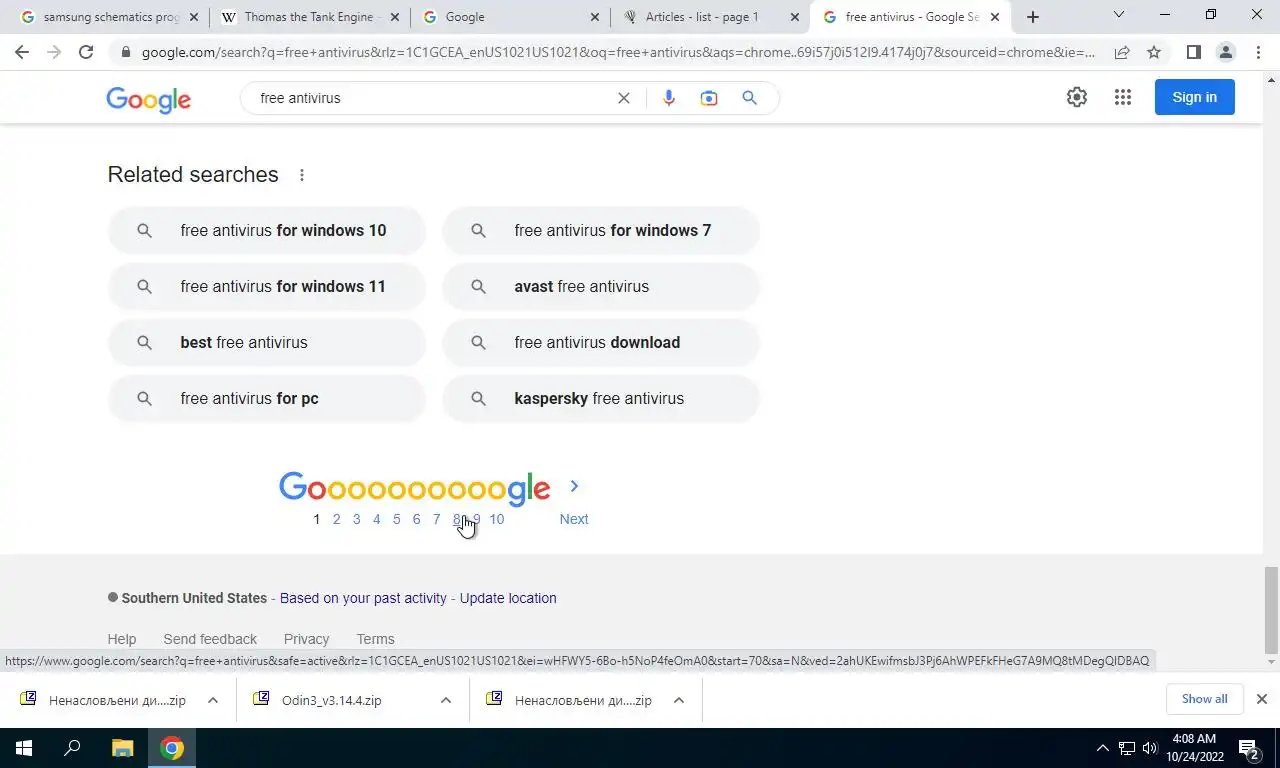Image resolution: width=1280 pixels, height=768 pixels.
Task: Open volume control in system tray
Action: [x=1149, y=748]
